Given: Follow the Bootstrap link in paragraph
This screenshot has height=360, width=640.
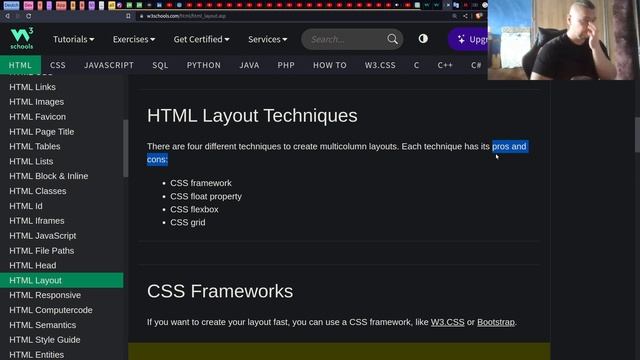Looking at the screenshot, I should pos(496,322).
